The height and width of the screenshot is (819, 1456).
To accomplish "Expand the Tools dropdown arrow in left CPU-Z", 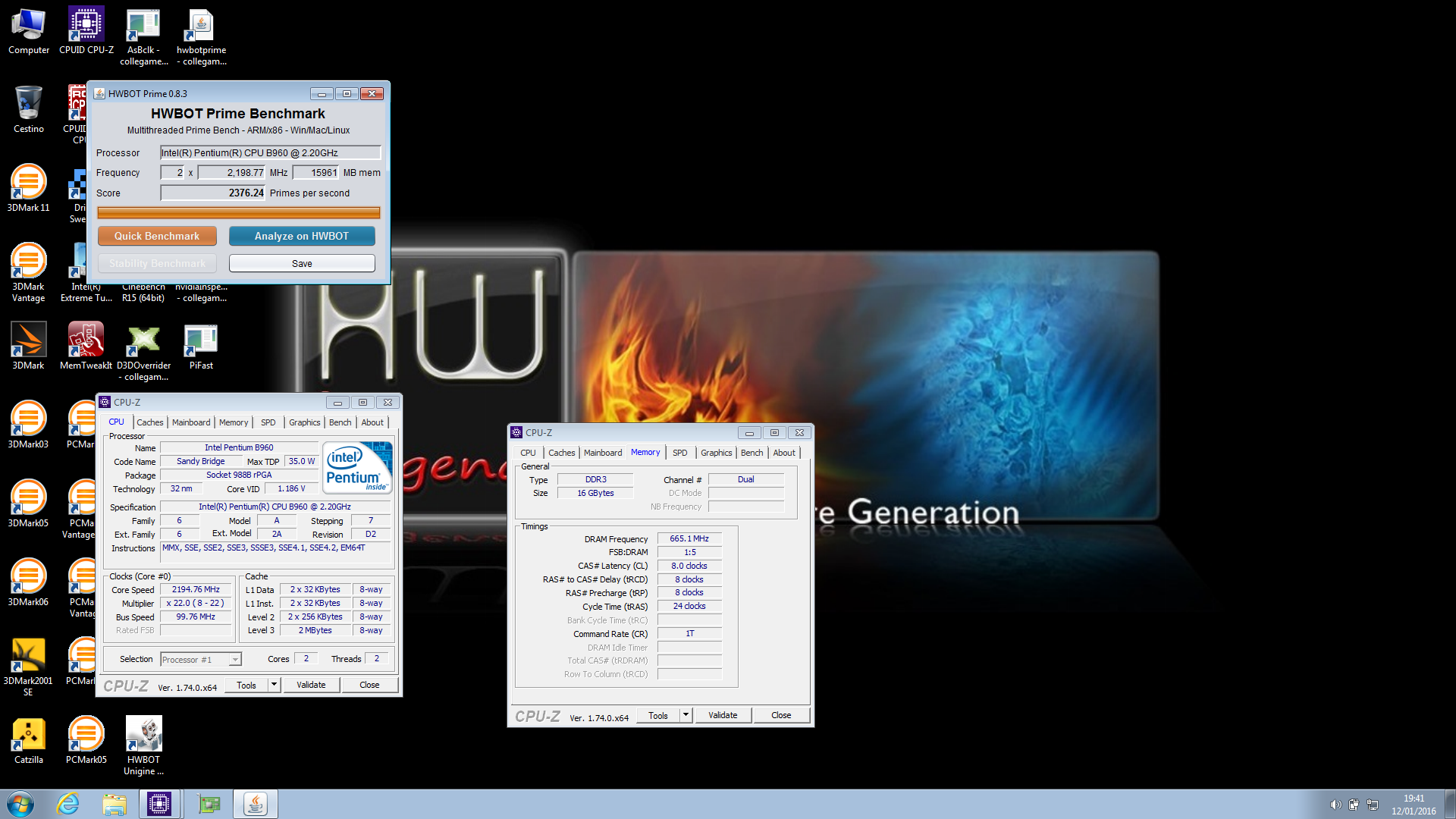I will (x=275, y=685).
